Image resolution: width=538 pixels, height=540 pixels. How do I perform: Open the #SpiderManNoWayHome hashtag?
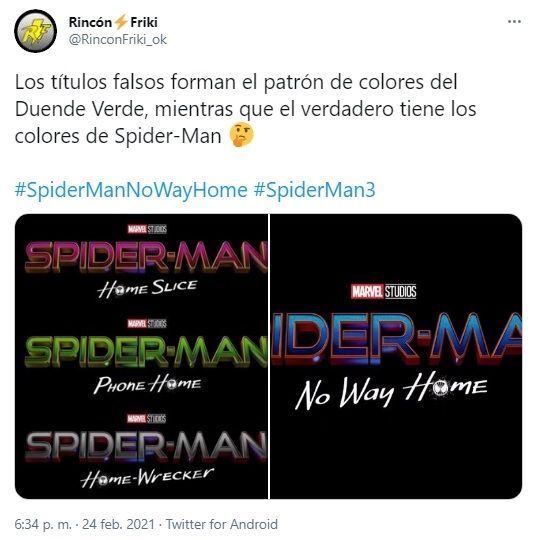coord(131,190)
